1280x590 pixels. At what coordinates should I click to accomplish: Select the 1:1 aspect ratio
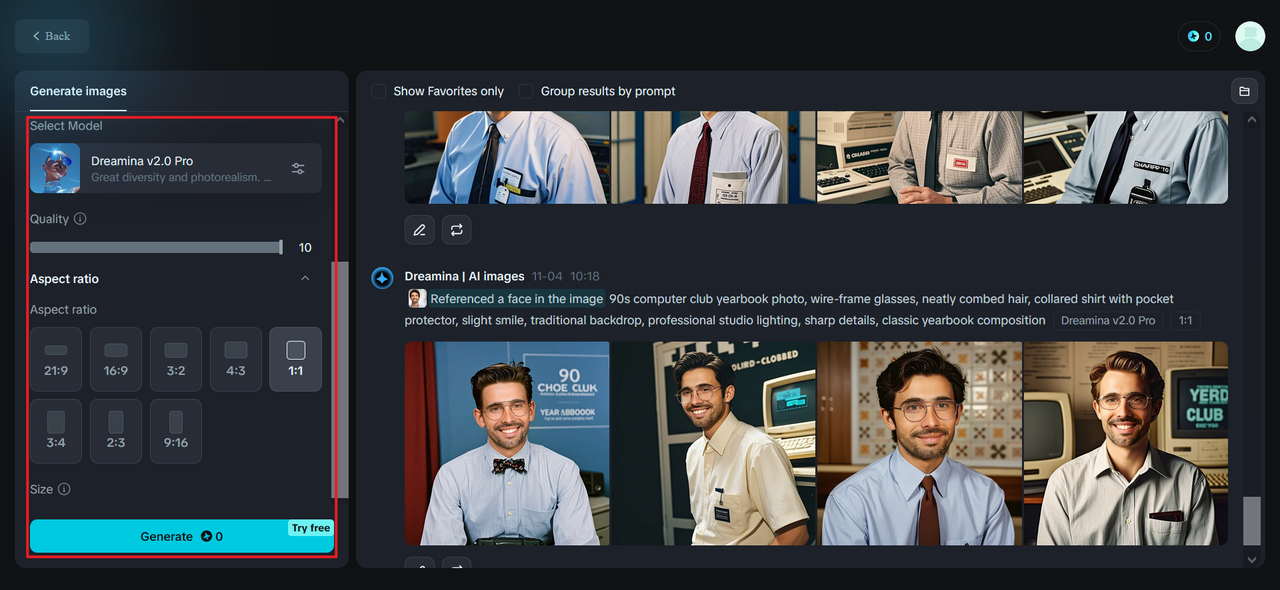point(296,359)
